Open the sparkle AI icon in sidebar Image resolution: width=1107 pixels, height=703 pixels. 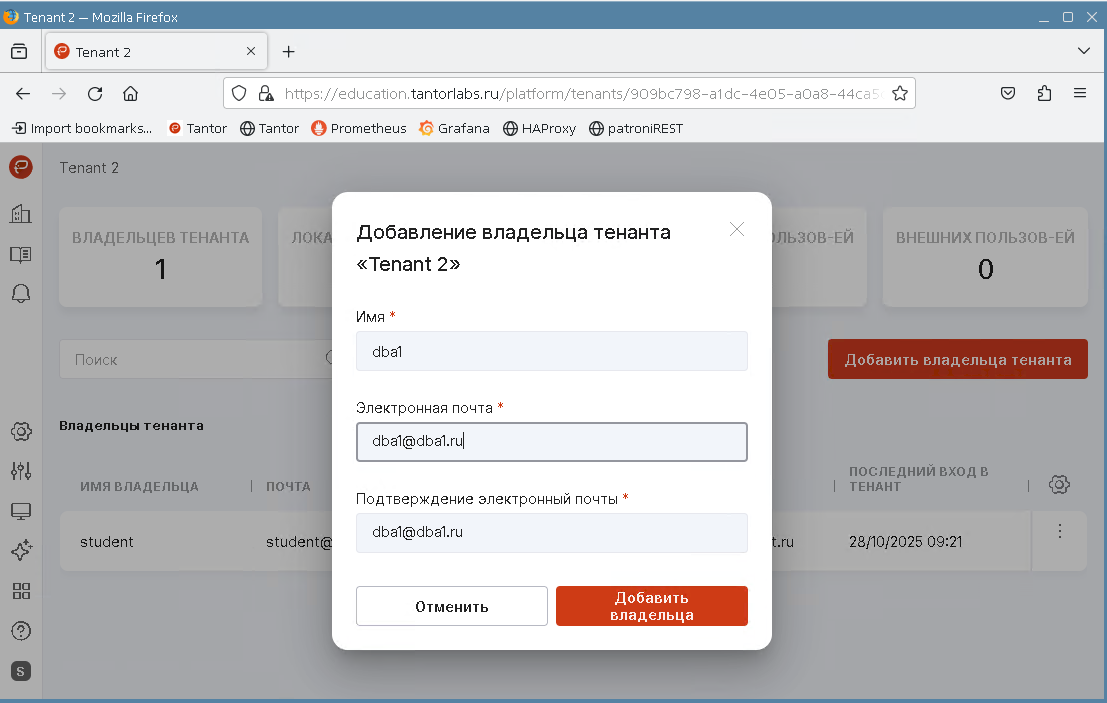click(21, 551)
